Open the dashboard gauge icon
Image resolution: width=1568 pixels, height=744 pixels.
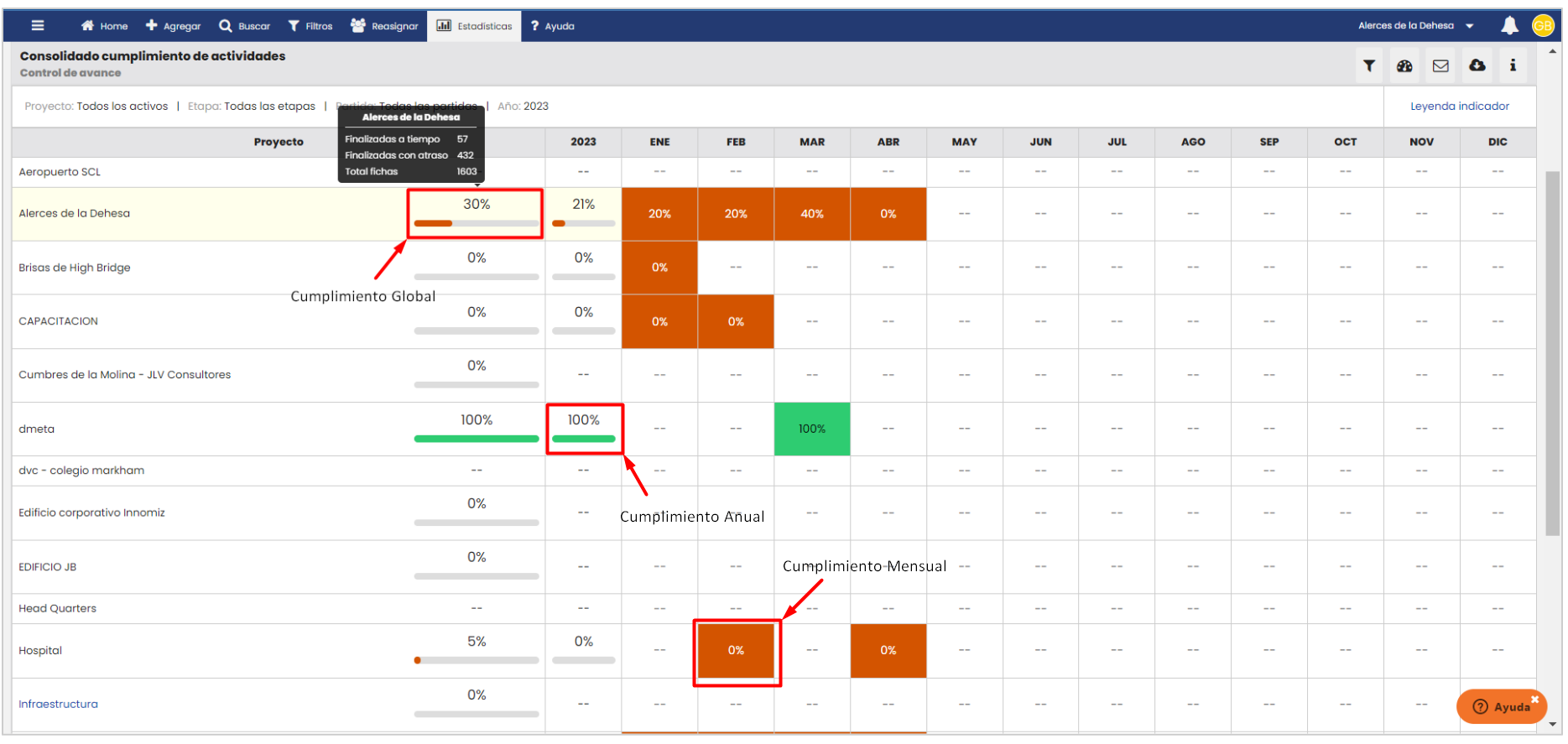1404,65
